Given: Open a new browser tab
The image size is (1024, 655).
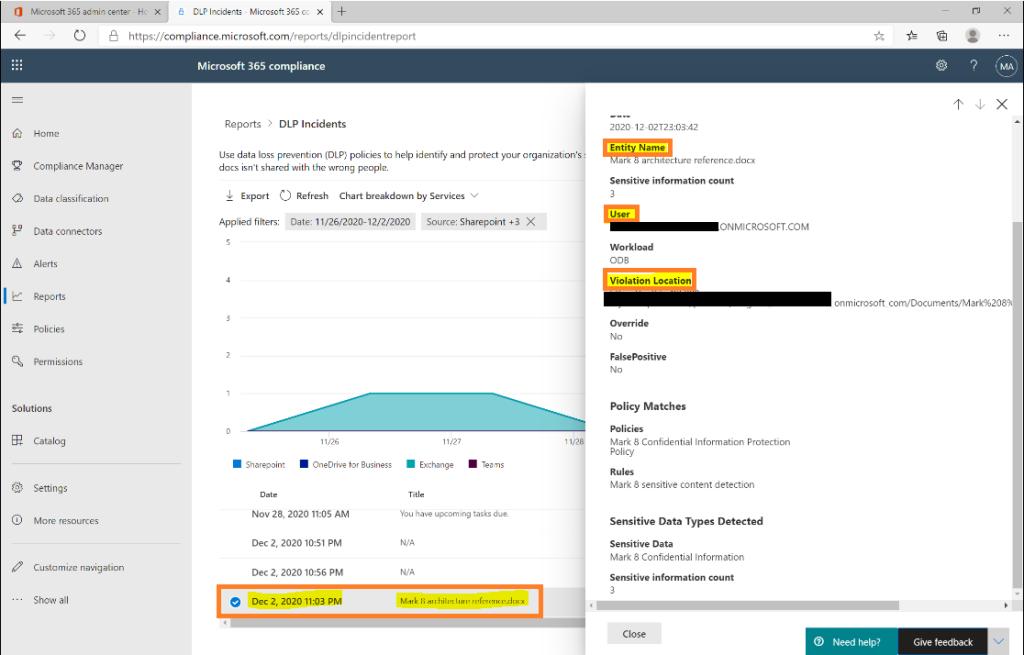Looking at the screenshot, I should click(x=342, y=11).
